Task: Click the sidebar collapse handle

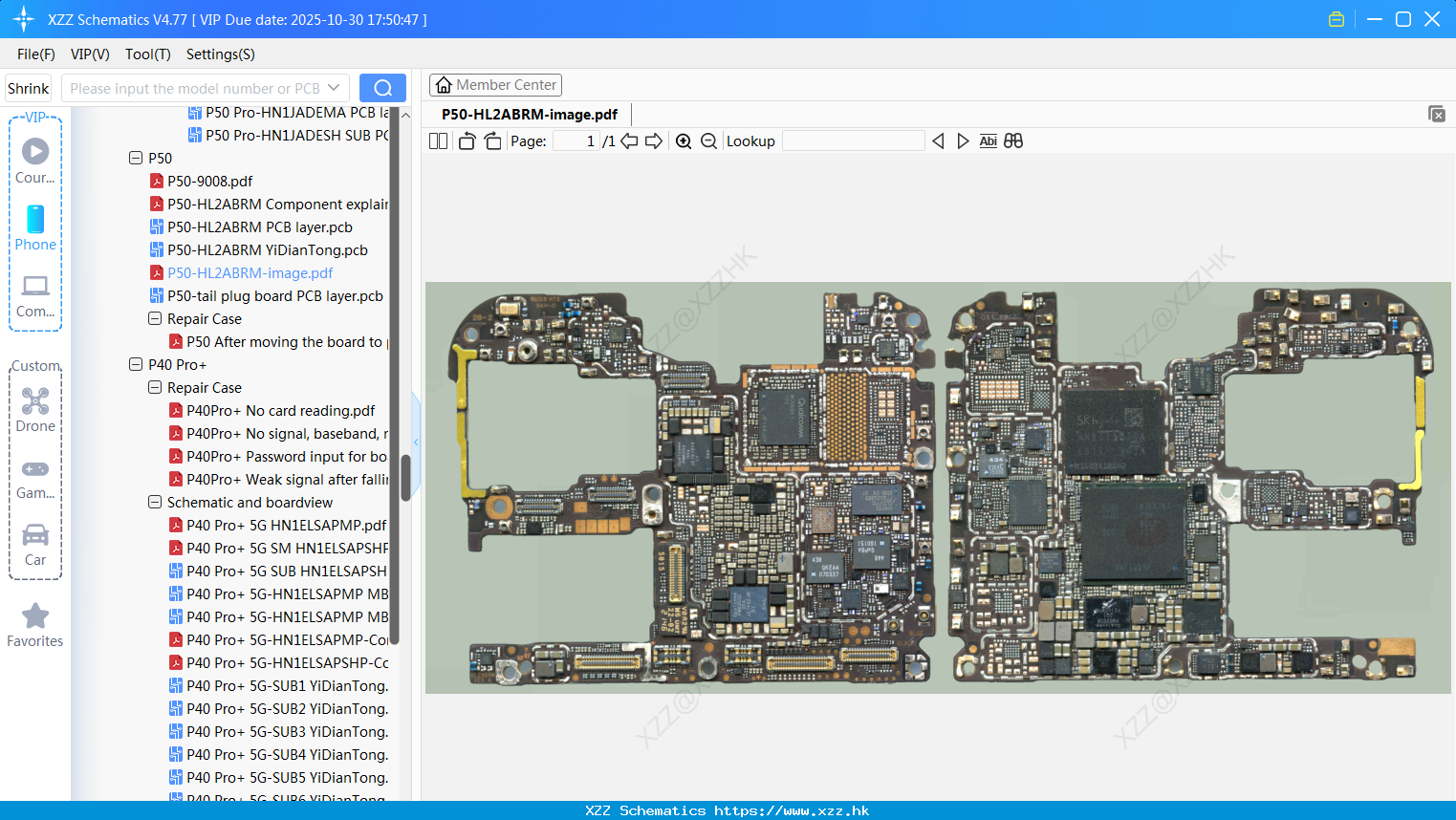Action: pos(416,442)
